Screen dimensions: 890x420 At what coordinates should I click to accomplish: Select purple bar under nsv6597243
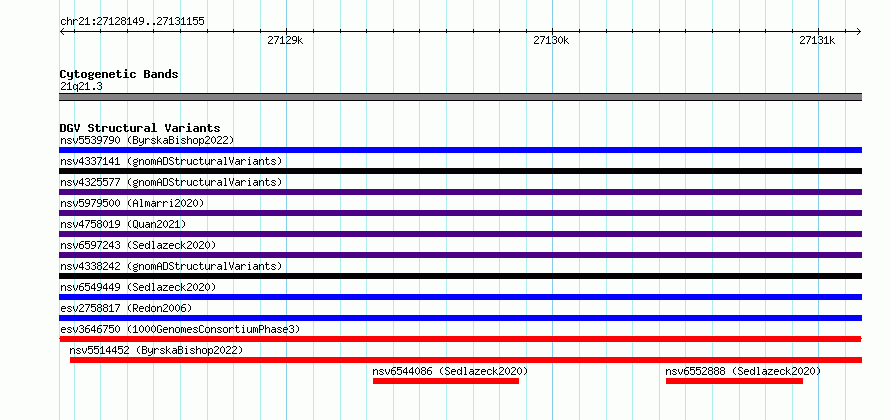[460, 255]
